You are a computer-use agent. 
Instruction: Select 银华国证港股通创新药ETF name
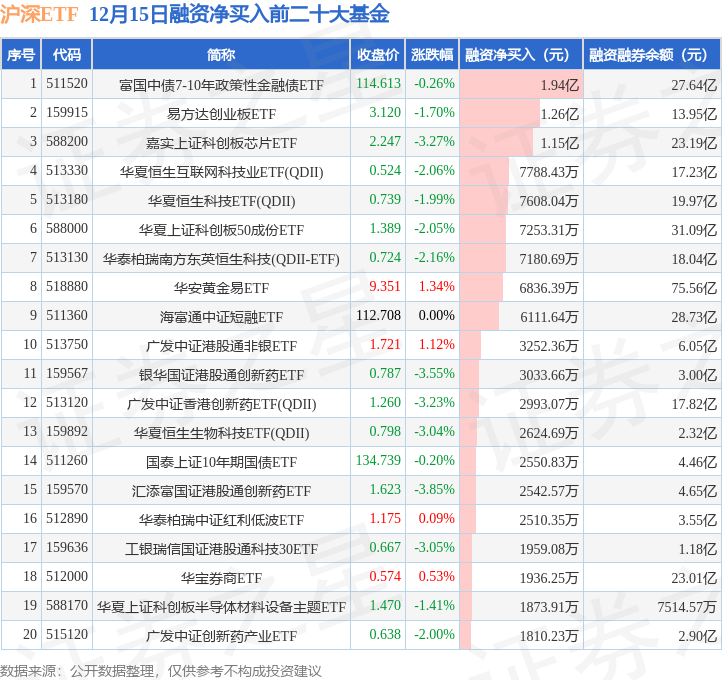(221, 375)
